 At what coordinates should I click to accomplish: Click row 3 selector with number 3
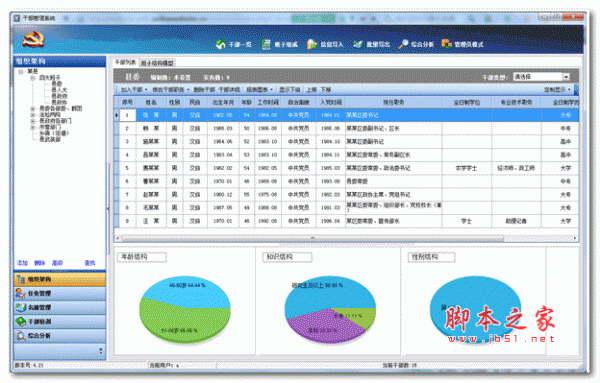[x=127, y=142]
